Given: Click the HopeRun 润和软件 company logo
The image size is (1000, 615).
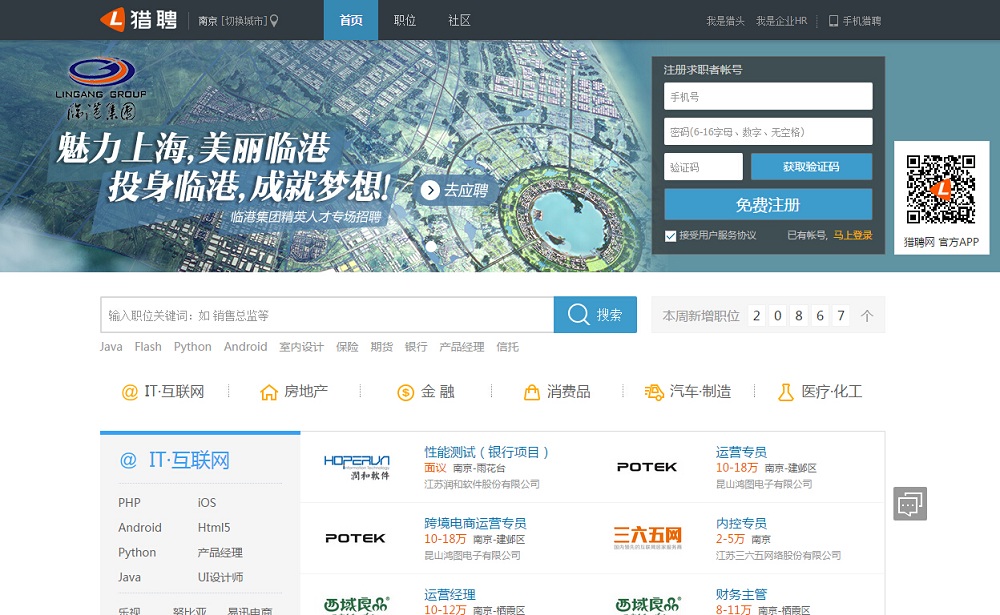Looking at the screenshot, I should tap(357, 467).
